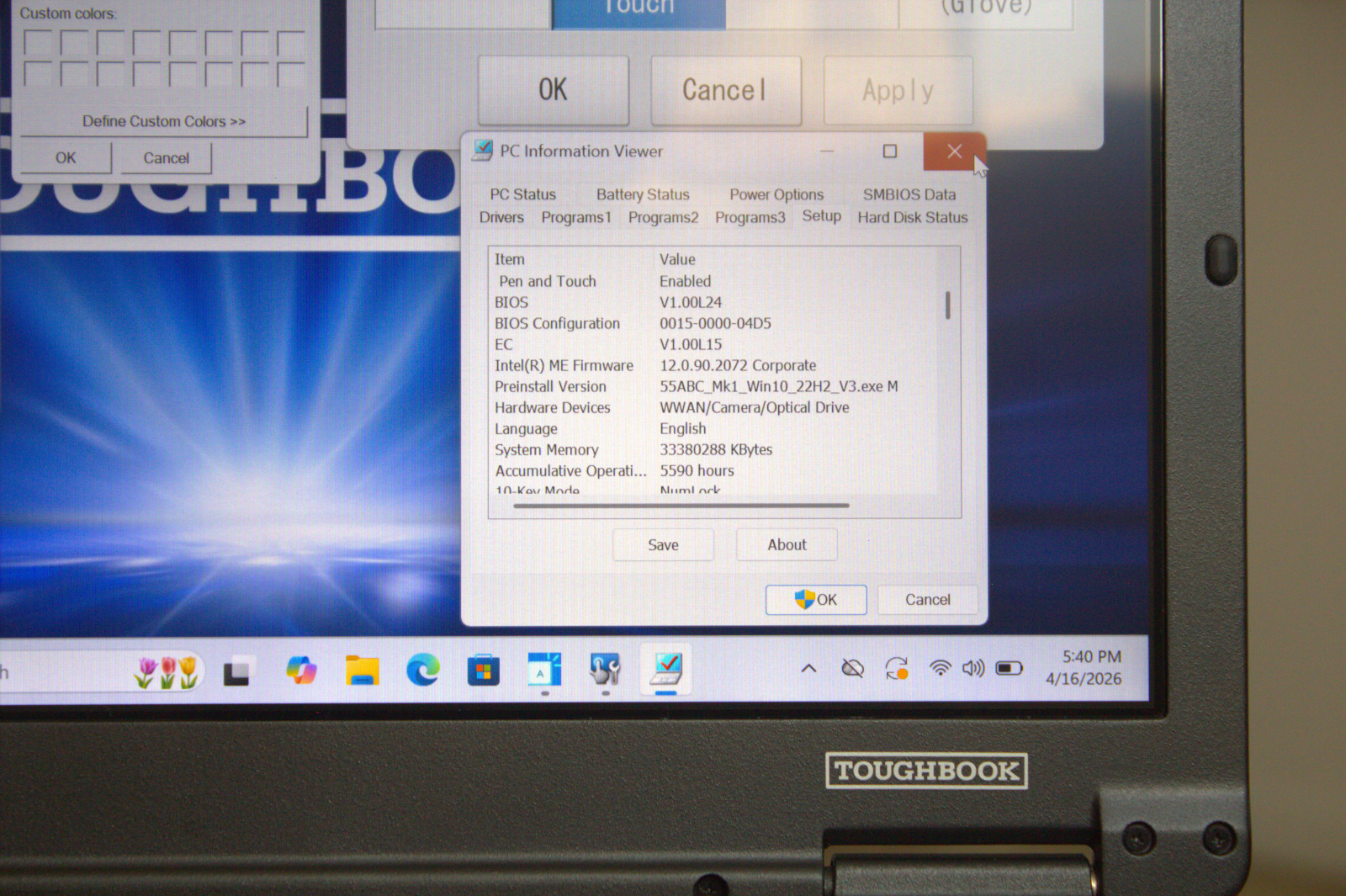Click the '5590 hours' value
Screen dimensions: 1346x896
tap(697, 470)
